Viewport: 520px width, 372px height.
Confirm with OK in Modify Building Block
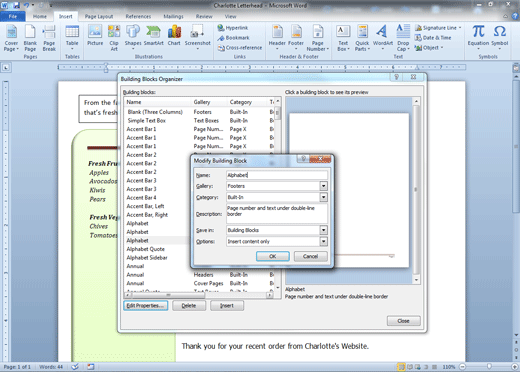(273, 256)
